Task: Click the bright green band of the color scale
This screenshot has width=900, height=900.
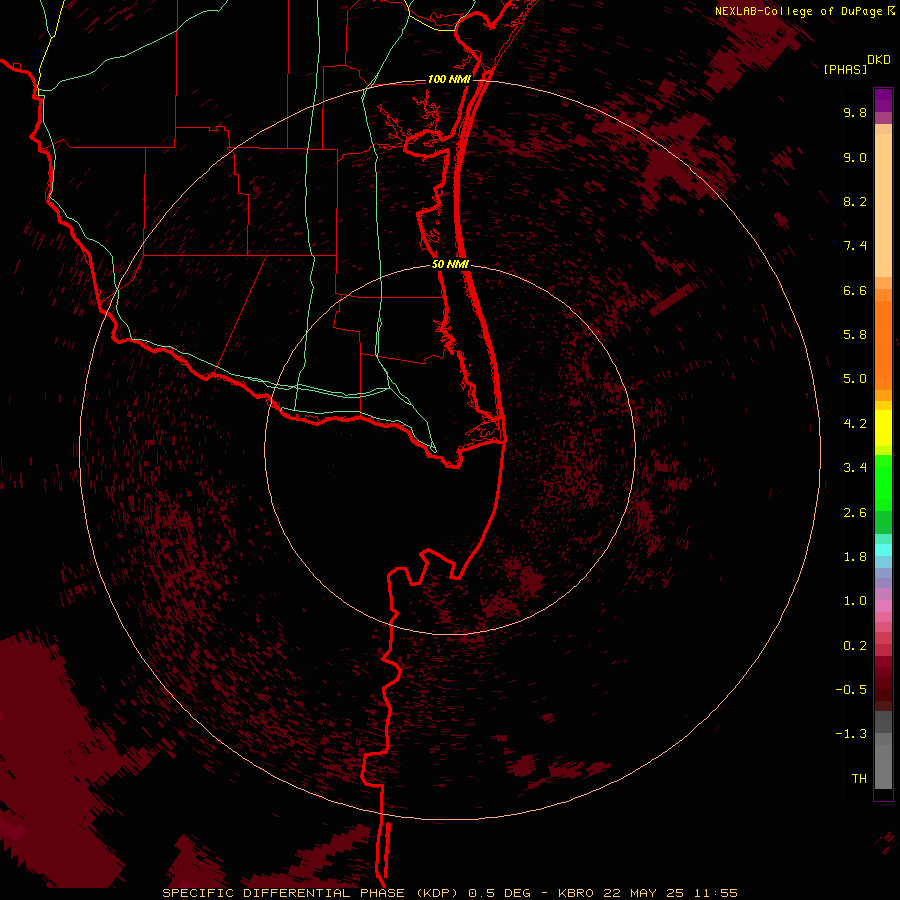Action: click(x=883, y=482)
